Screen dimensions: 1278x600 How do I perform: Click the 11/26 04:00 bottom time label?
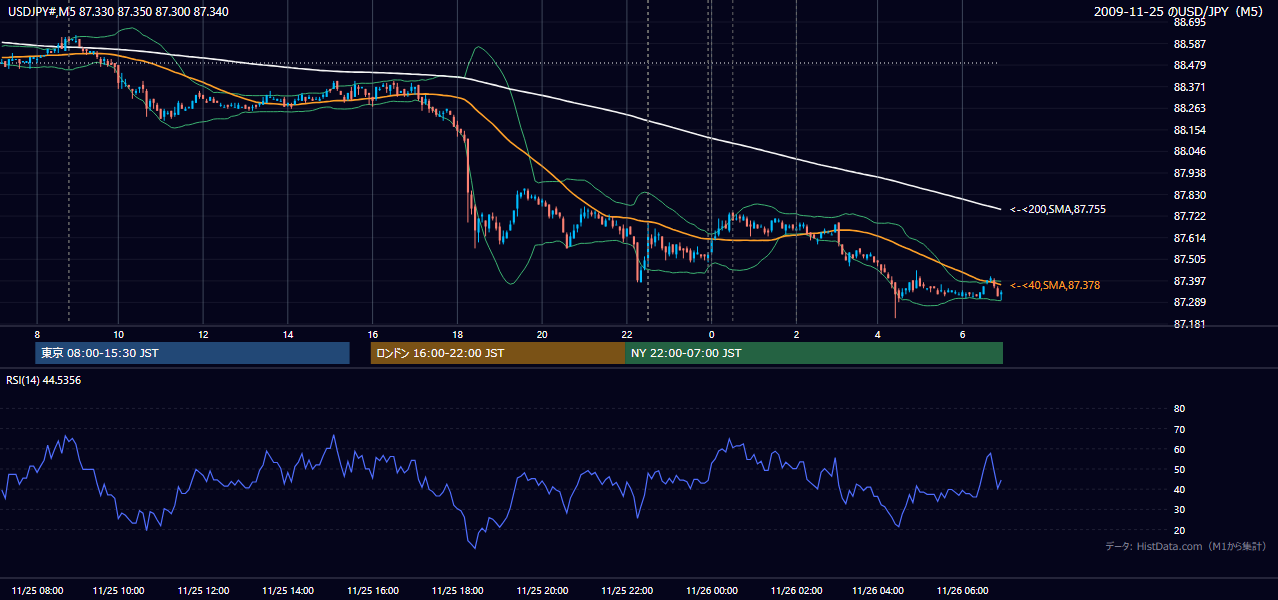pyautogui.click(x=879, y=590)
